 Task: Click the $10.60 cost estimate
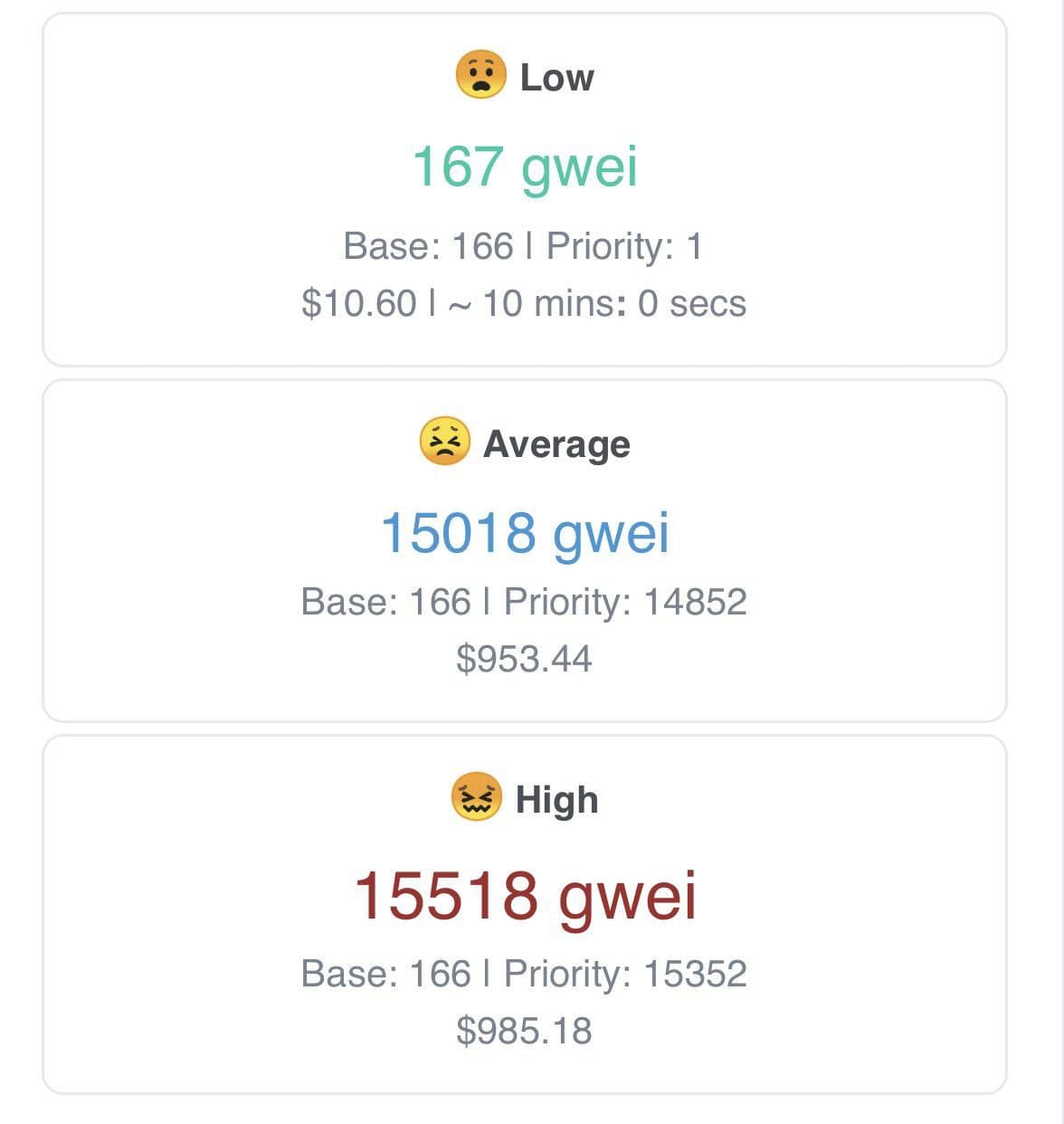tap(359, 303)
